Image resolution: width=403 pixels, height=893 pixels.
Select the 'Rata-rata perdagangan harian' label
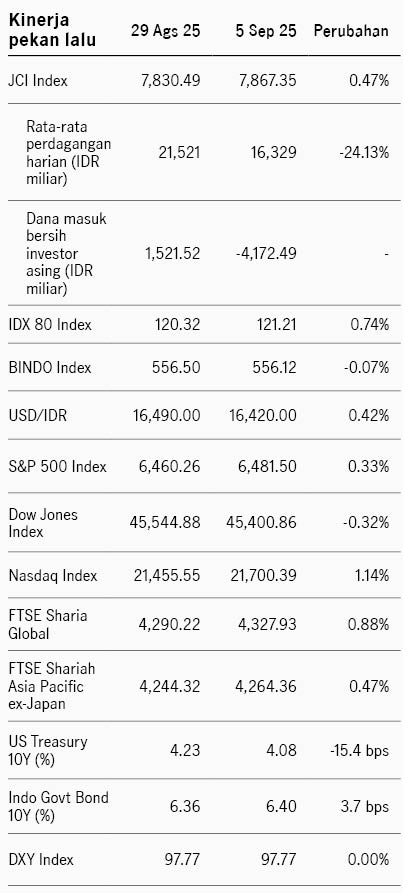[68, 153]
